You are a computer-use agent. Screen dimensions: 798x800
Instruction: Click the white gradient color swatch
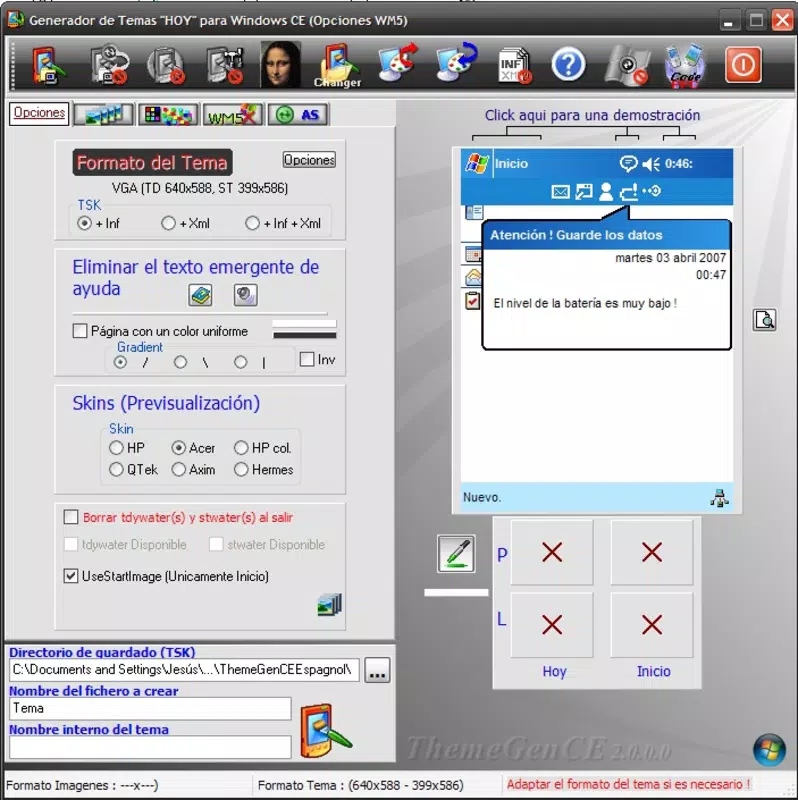(x=305, y=324)
